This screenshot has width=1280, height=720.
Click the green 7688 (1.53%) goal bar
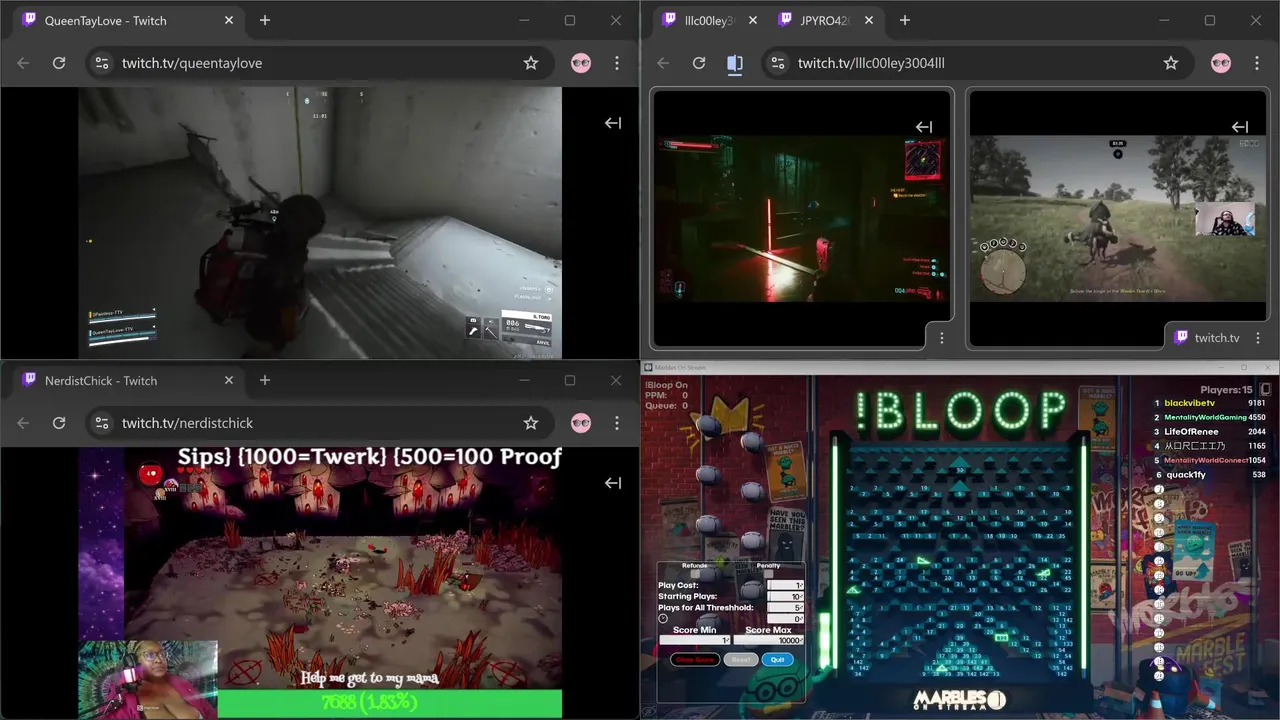(390, 703)
